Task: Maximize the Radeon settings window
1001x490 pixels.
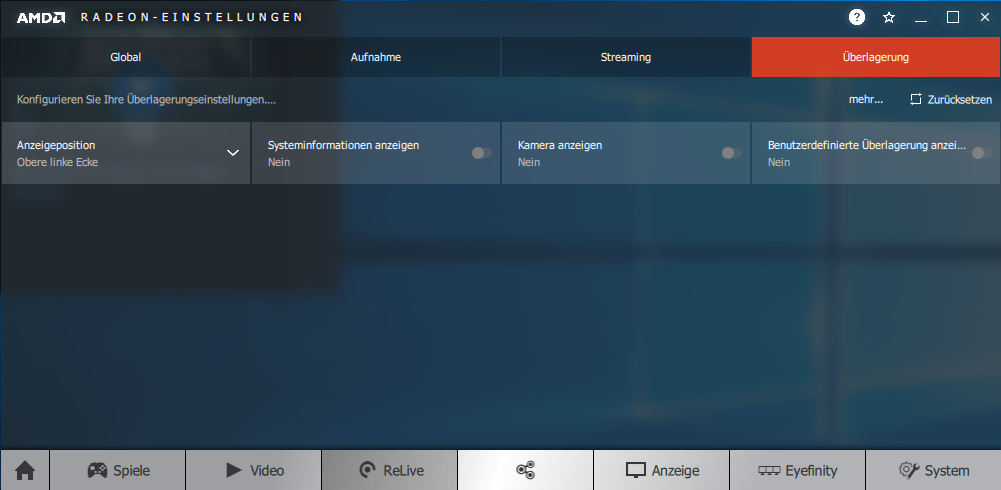Action: (952, 18)
